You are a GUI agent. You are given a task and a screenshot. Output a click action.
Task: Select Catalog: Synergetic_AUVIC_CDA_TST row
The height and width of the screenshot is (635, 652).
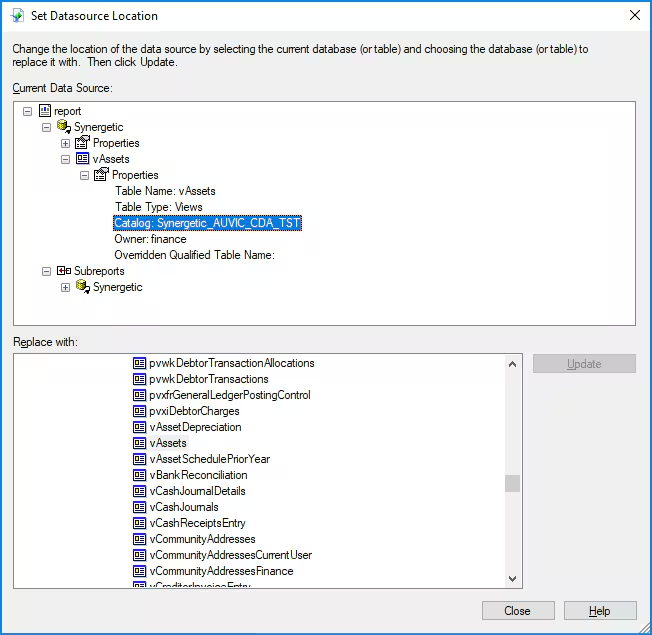tap(207, 223)
